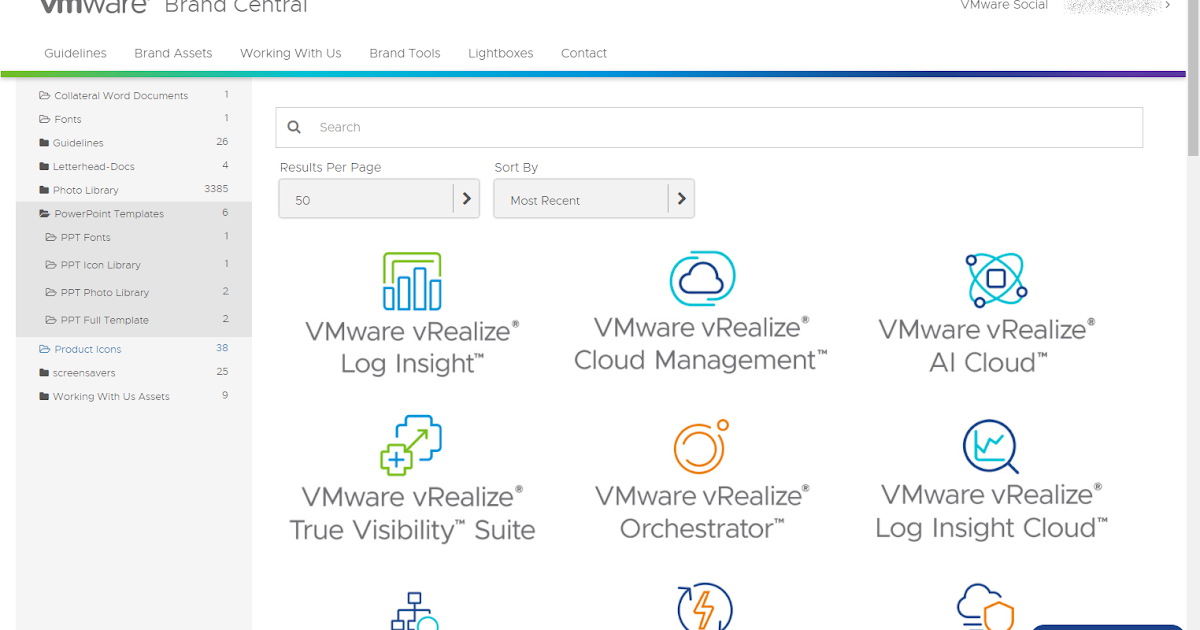Open the vRealize Orchestrator orange circle icon
Viewport: 1200px width, 630px height.
(x=701, y=446)
